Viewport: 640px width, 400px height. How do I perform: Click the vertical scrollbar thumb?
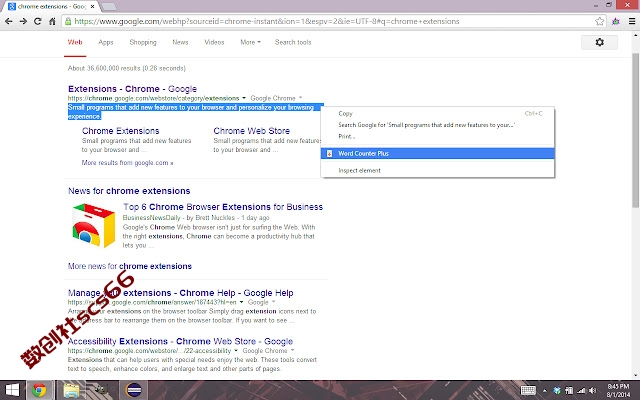(x=636, y=131)
